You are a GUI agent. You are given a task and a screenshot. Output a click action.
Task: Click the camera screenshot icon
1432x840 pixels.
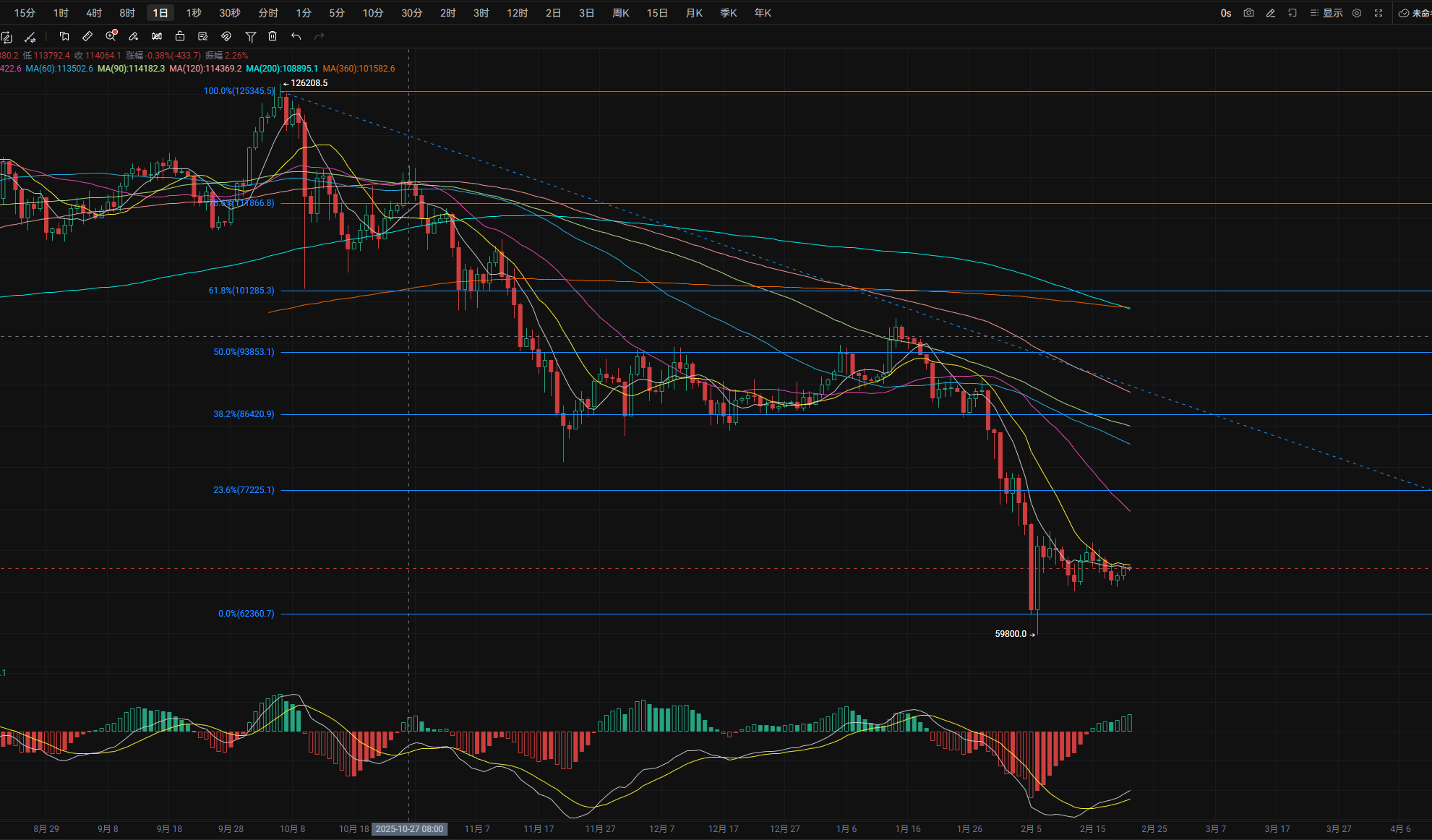coord(1248,13)
